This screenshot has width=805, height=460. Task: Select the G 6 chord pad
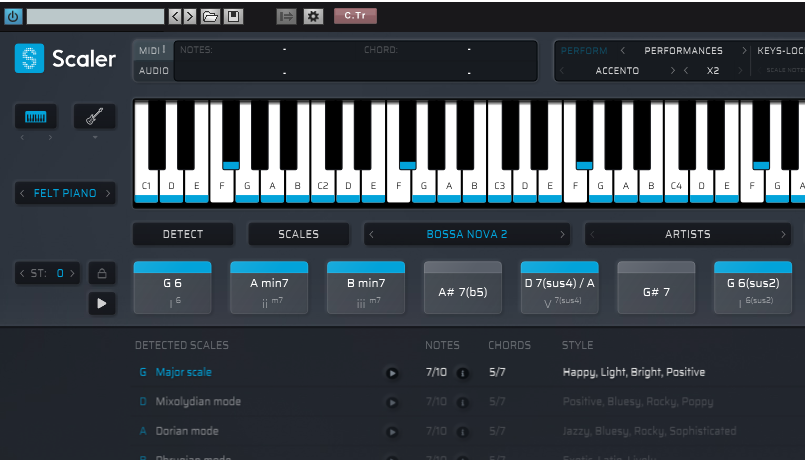pyautogui.click(x=172, y=288)
